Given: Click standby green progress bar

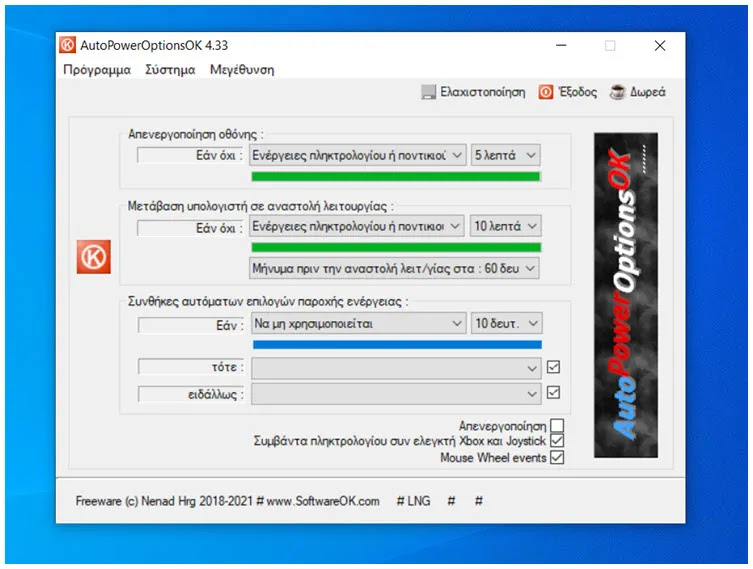Looking at the screenshot, I should (x=396, y=247).
